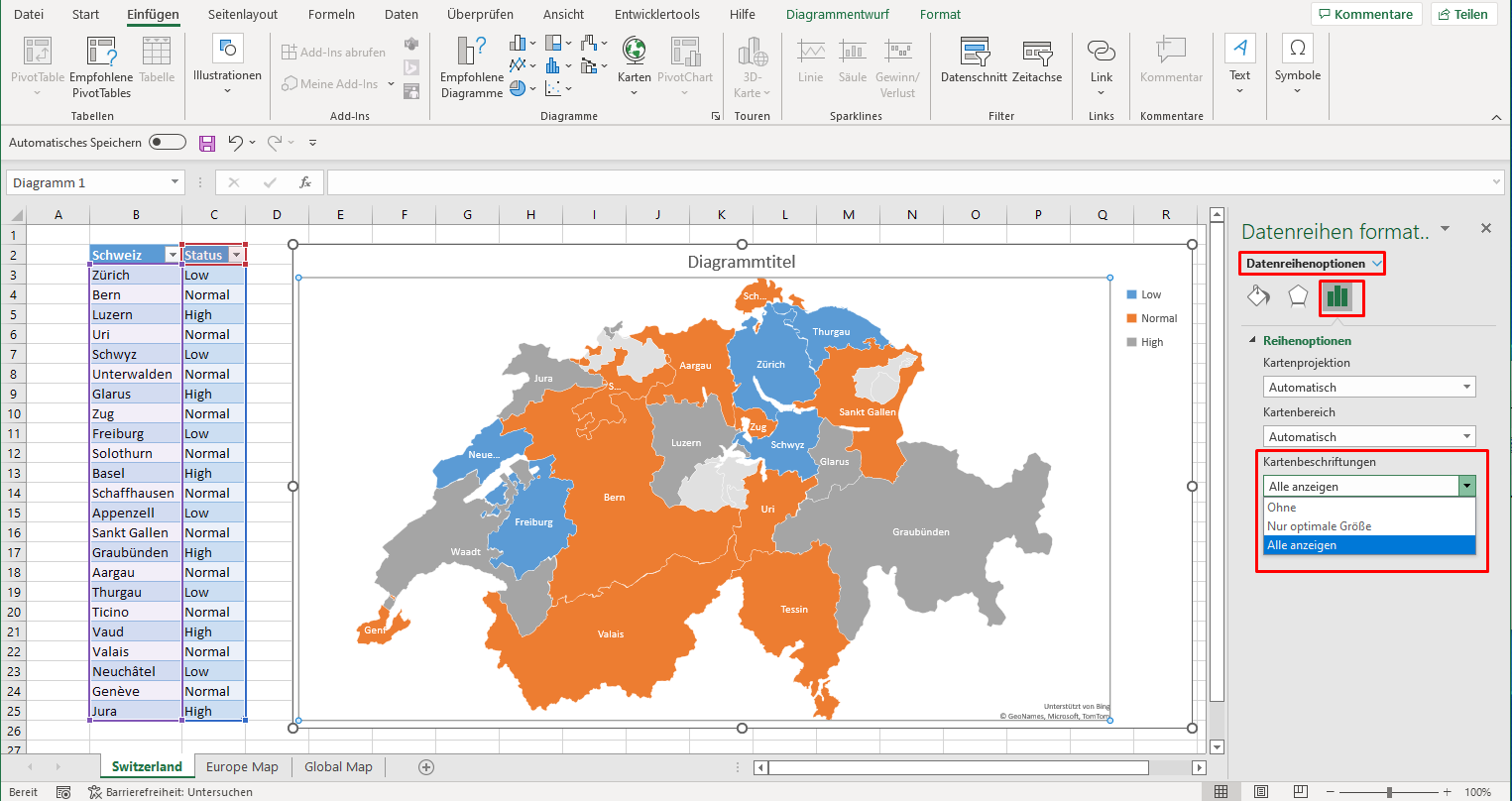Viewport: 1512px width, 801px height.
Task: Open the Fill & Line settings in format pane
Action: coord(1258,295)
